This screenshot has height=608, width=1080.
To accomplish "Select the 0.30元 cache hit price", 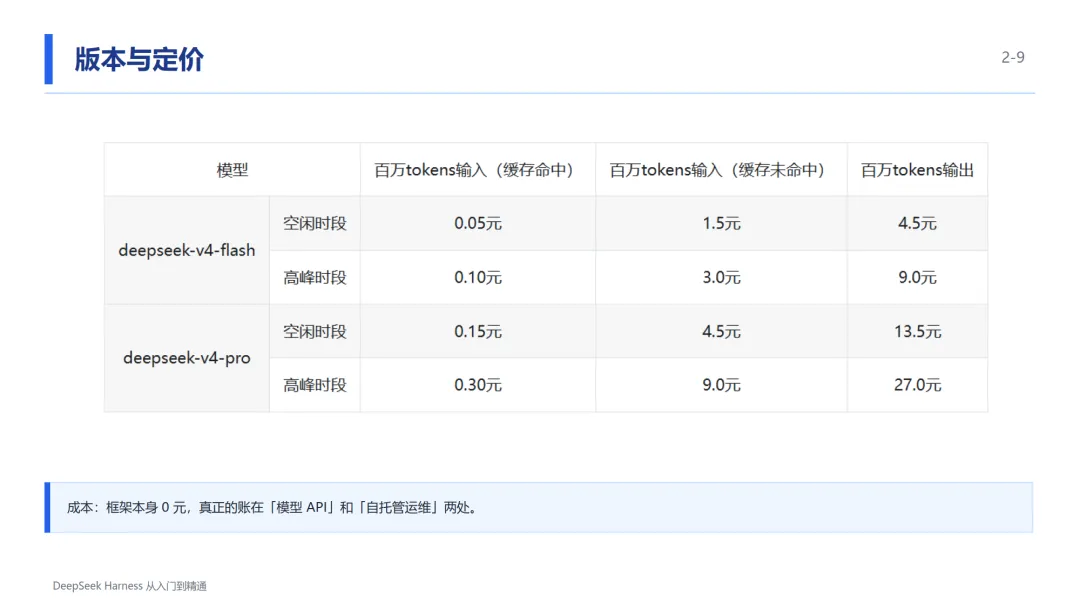I will (x=477, y=385).
